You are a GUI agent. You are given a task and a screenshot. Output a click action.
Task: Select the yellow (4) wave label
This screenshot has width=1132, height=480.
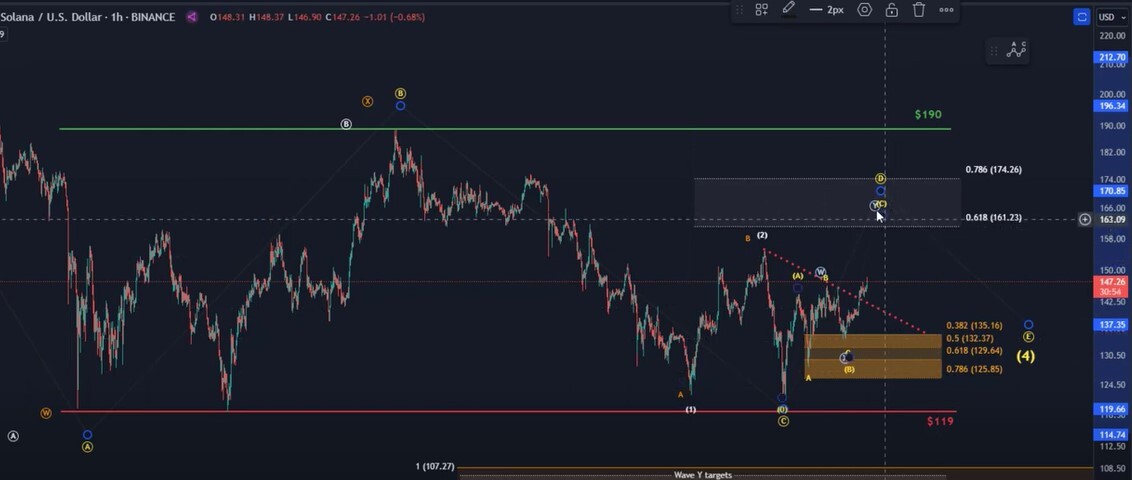point(1025,356)
